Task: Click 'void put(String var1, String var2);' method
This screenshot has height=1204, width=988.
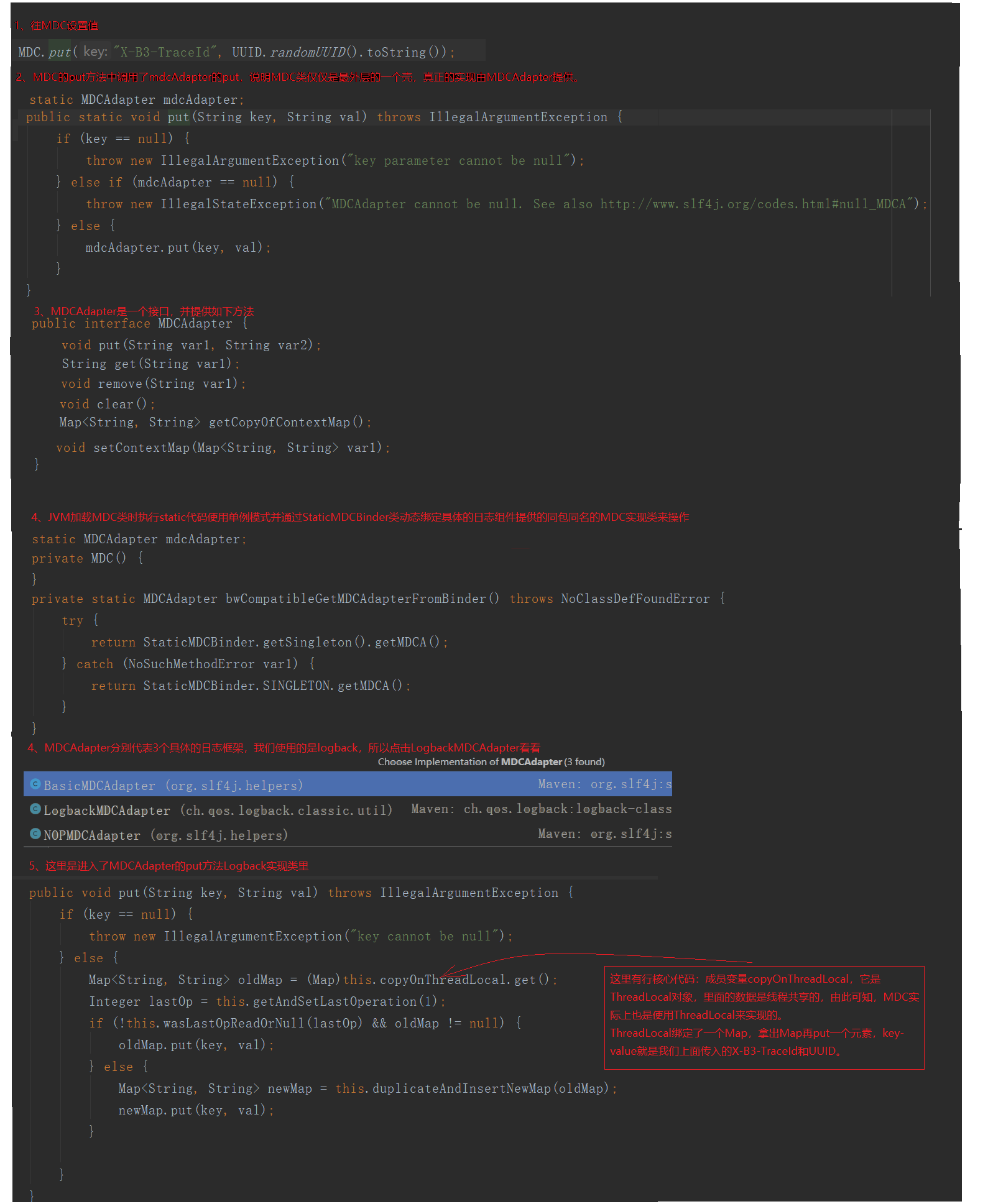Action: tap(192, 345)
